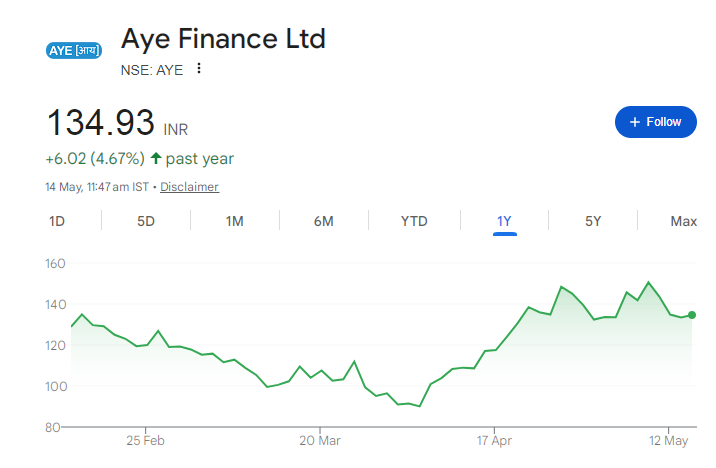Click the 100 y-axis label
716x468 pixels.
(x=55, y=387)
